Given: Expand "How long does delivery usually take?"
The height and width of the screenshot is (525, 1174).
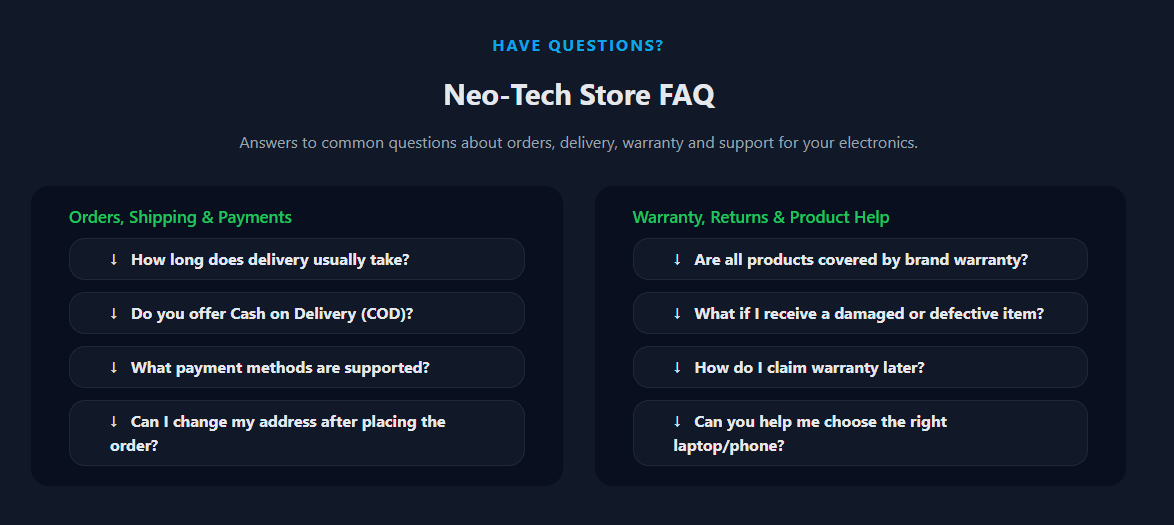Looking at the screenshot, I should pyautogui.click(x=270, y=260).
